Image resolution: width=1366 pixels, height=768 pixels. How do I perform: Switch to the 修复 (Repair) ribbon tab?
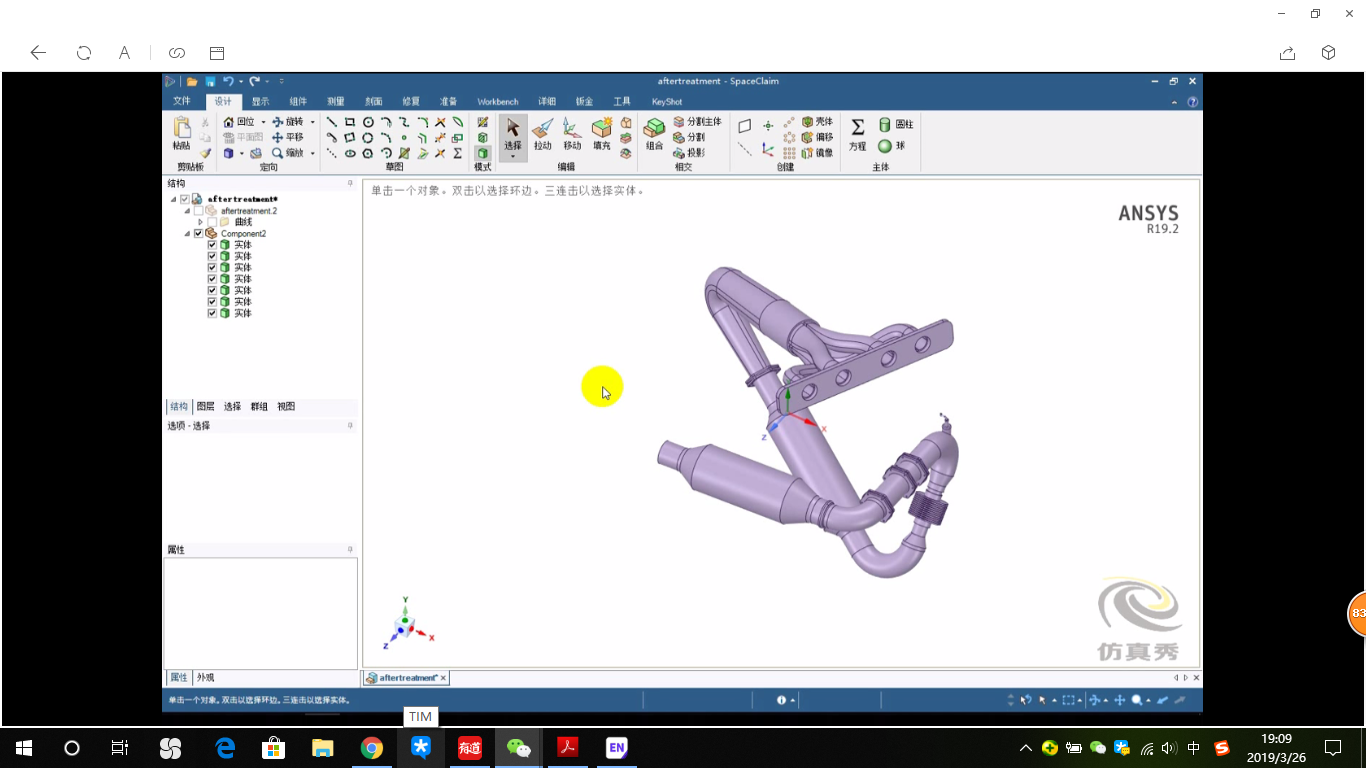[x=411, y=101]
